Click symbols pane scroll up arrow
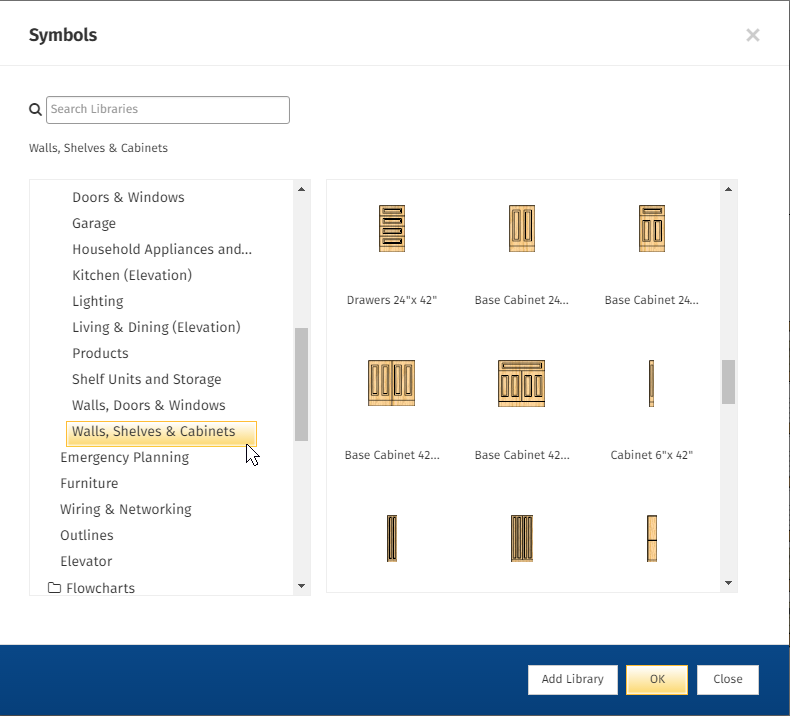This screenshot has width=790, height=716. click(x=729, y=189)
